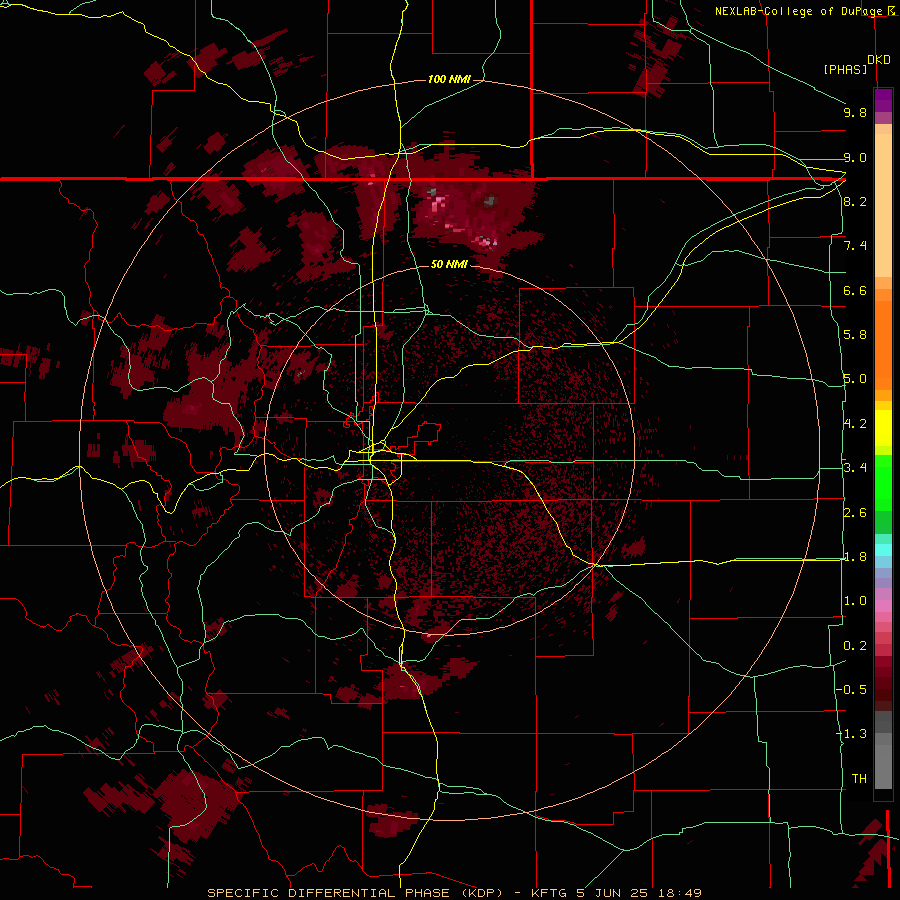
Task: Select the bright green band on the color bar
Action: tap(883, 482)
